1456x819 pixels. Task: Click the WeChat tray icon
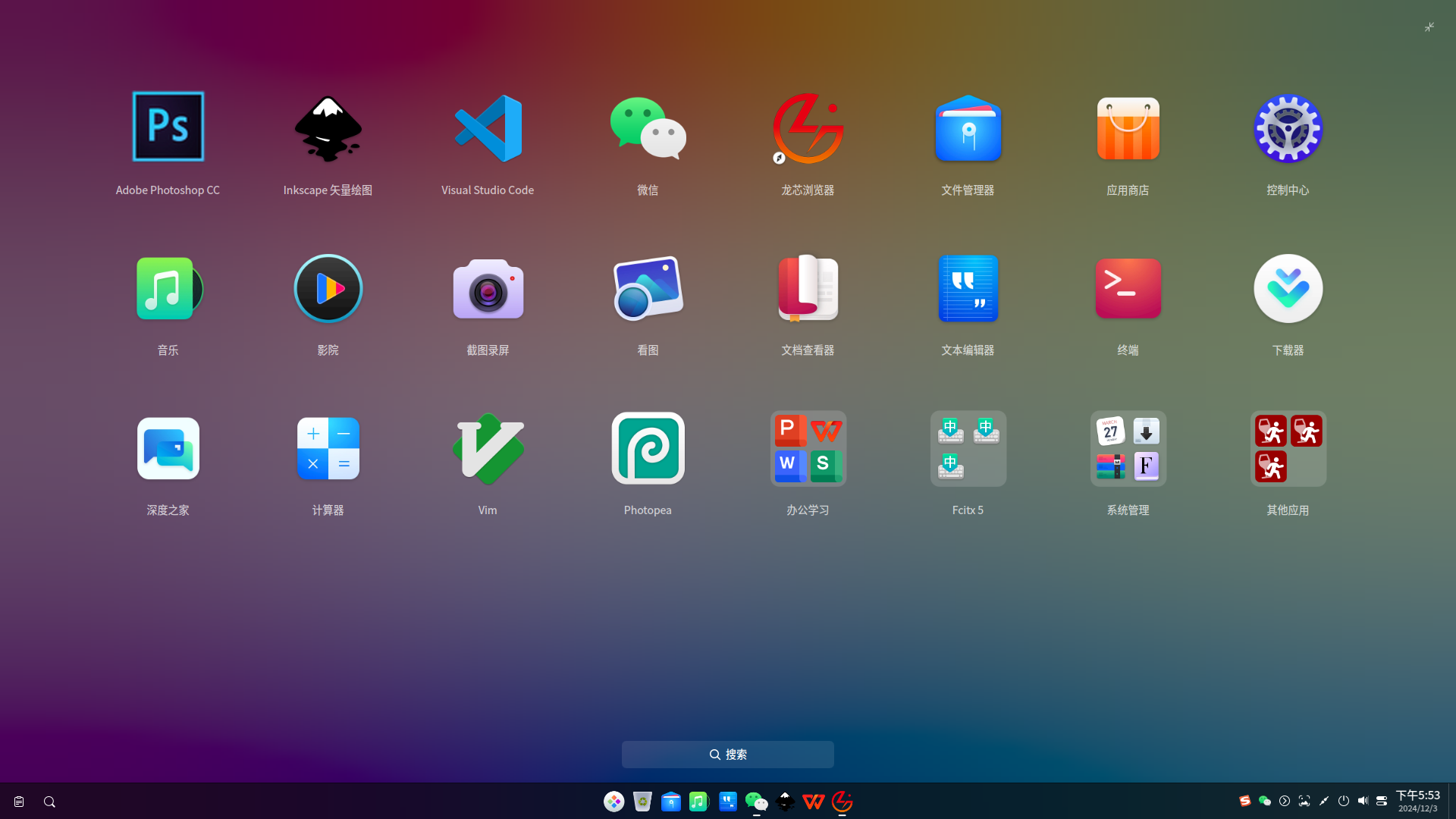1264,801
